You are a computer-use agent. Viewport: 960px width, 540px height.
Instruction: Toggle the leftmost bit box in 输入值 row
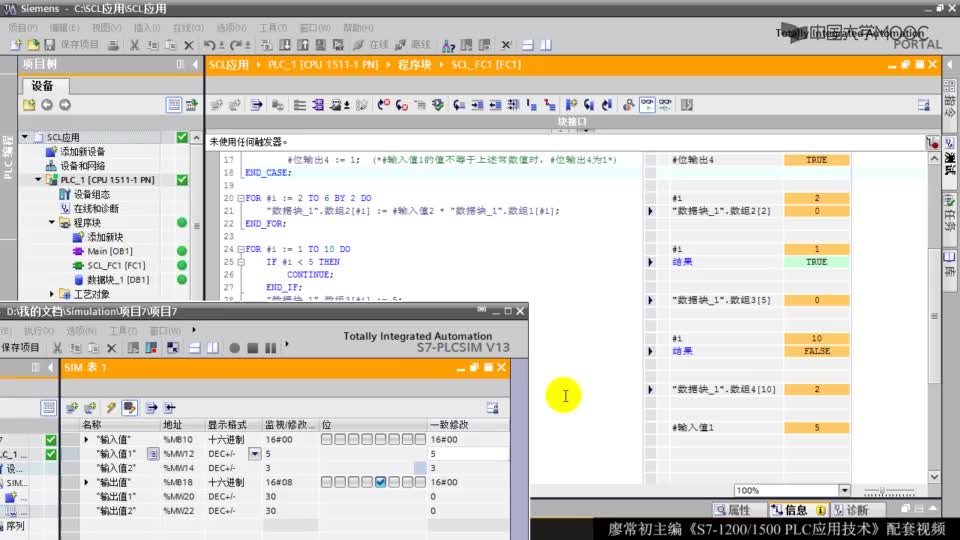pos(326,440)
